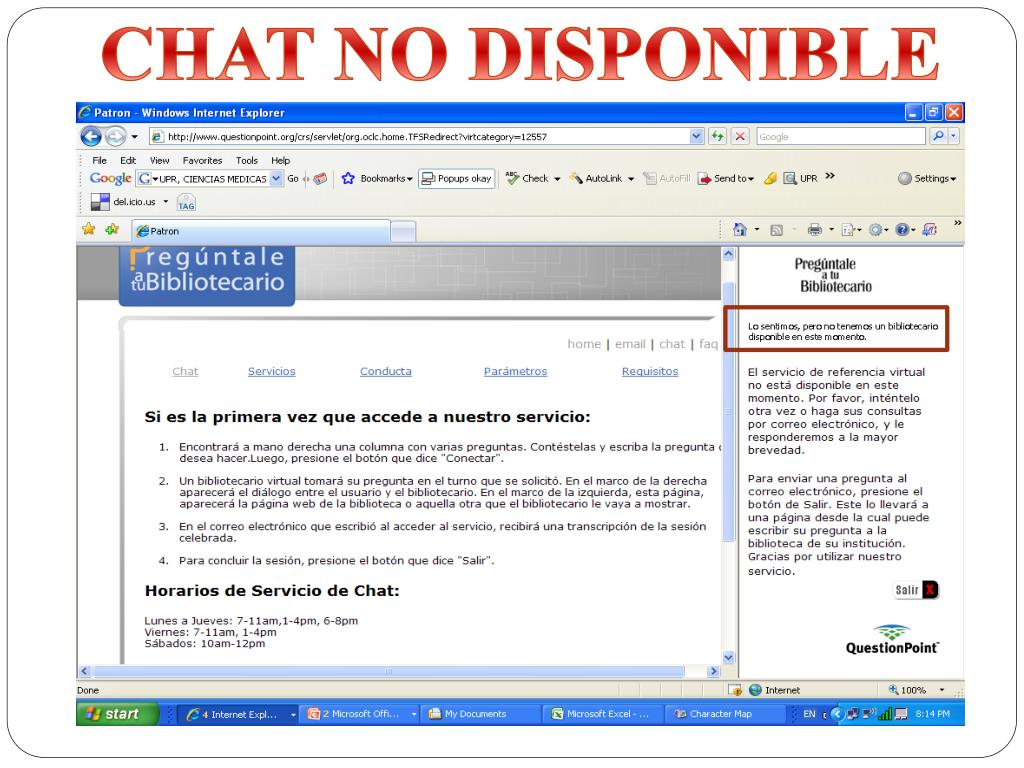
Task: Switch to My Documents taskbar item
Action: (x=479, y=714)
